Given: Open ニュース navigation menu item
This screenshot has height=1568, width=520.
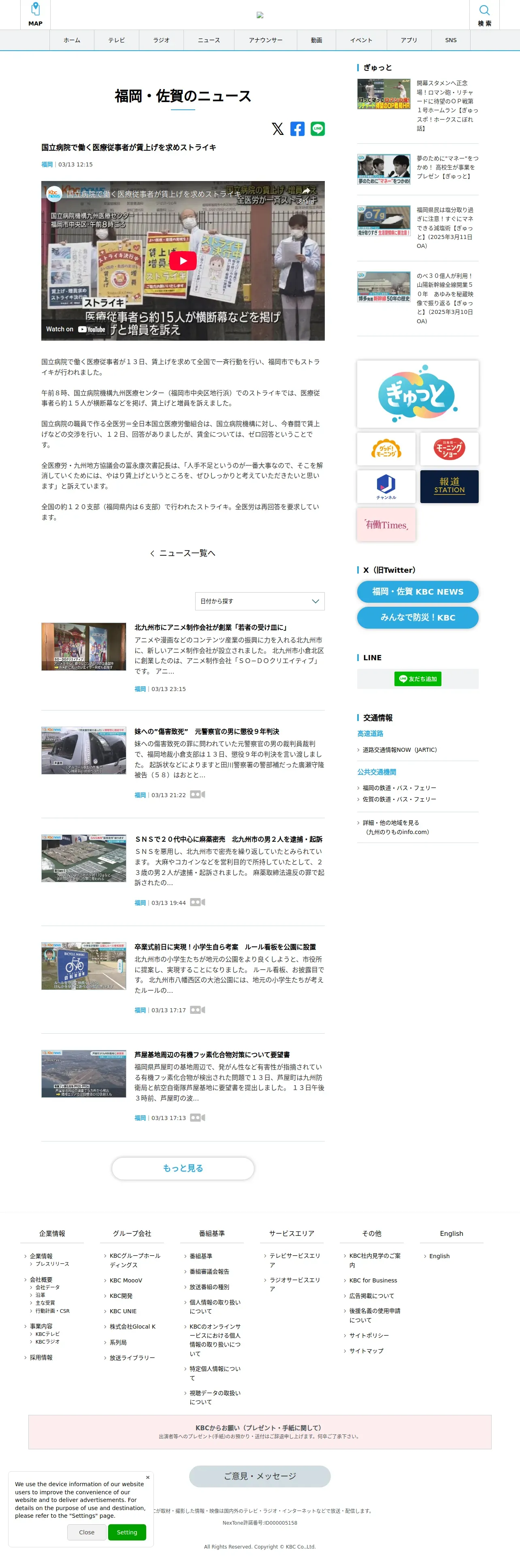Looking at the screenshot, I should coord(209,40).
